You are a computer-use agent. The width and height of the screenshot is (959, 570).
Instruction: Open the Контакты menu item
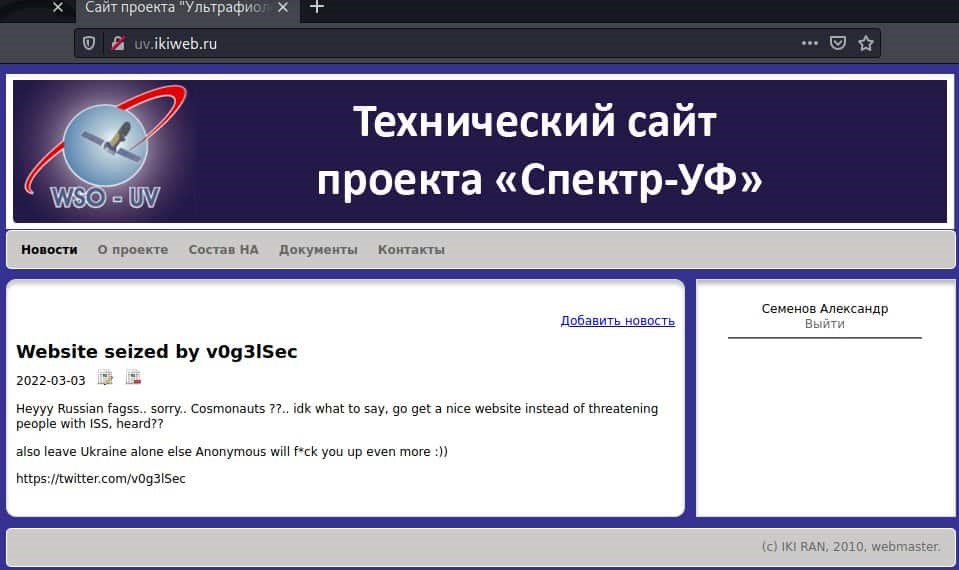(x=411, y=250)
